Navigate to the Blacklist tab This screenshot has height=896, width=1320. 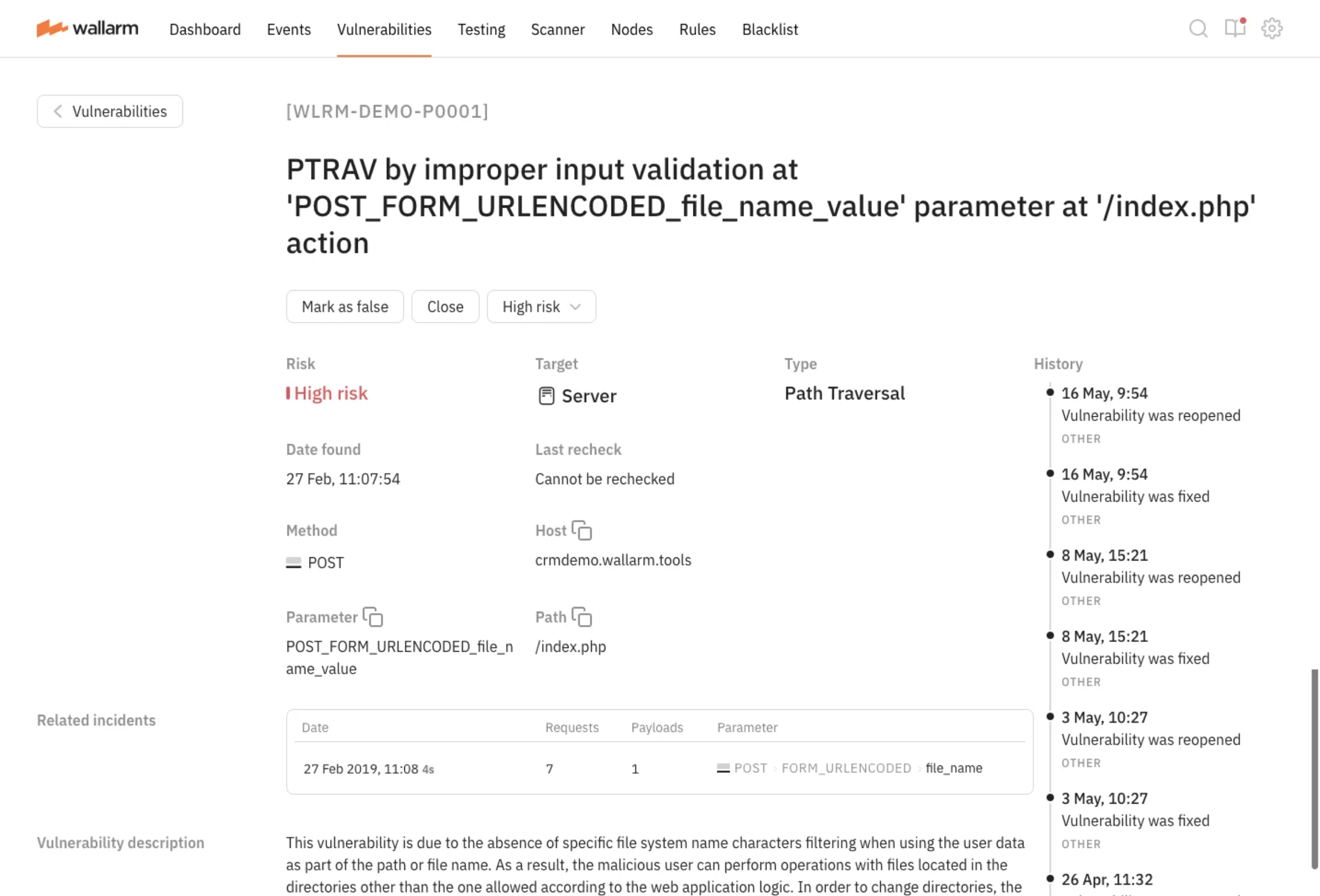click(770, 30)
